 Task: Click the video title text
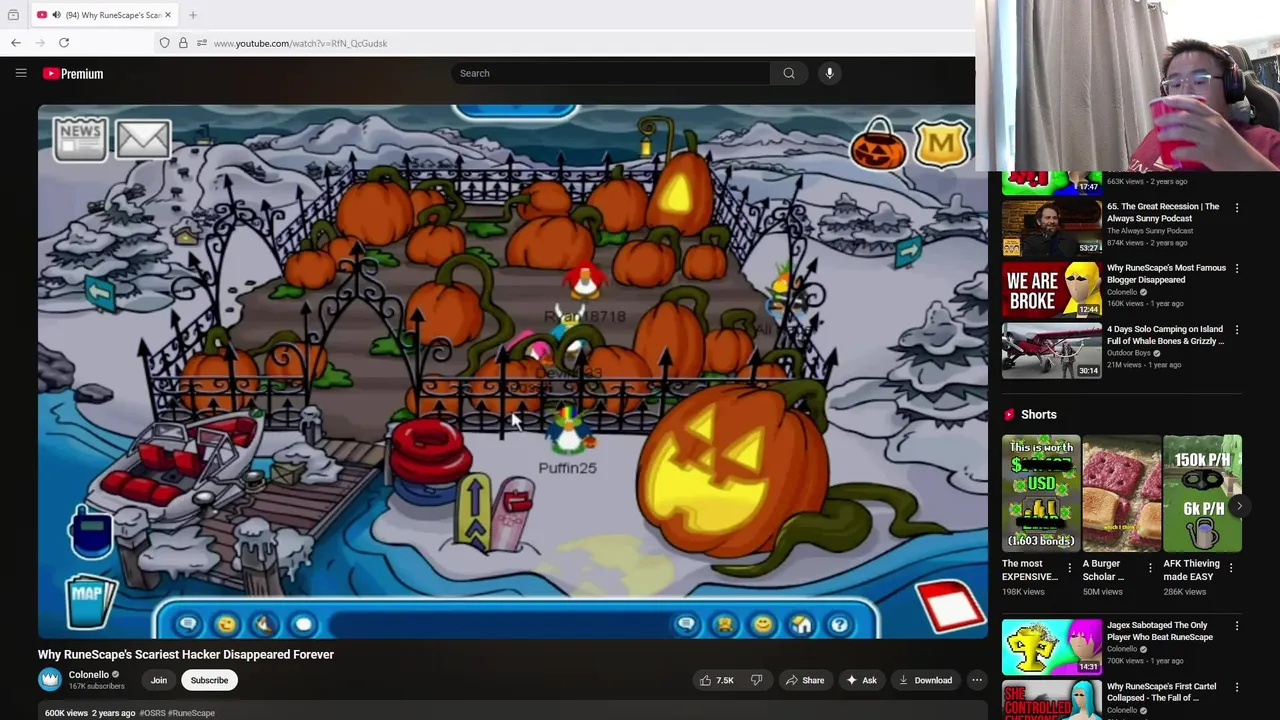[x=186, y=654]
